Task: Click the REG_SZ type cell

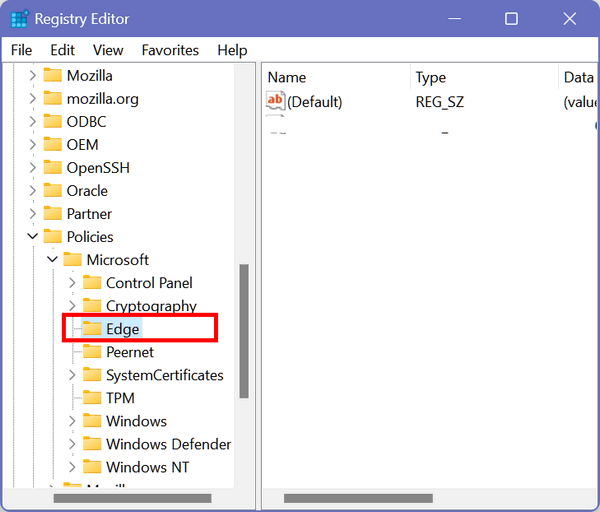Action: coord(440,102)
